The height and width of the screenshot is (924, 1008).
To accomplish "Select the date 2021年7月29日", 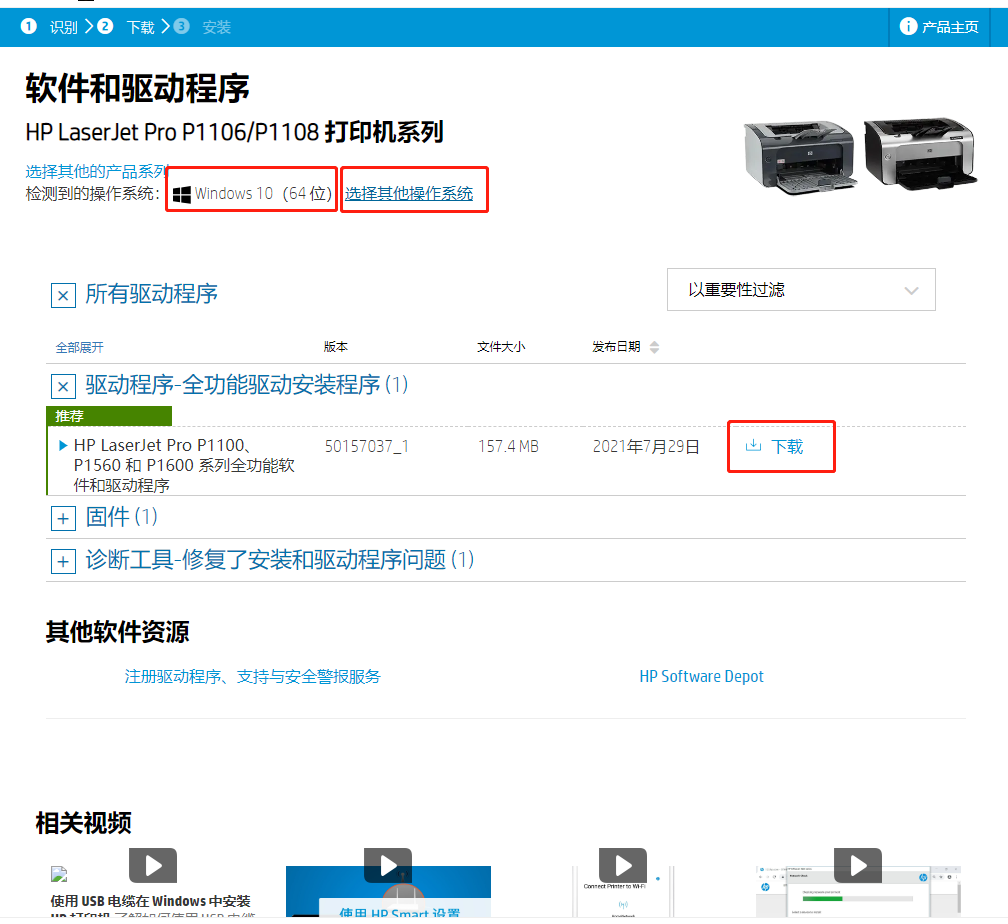I will [646, 447].
